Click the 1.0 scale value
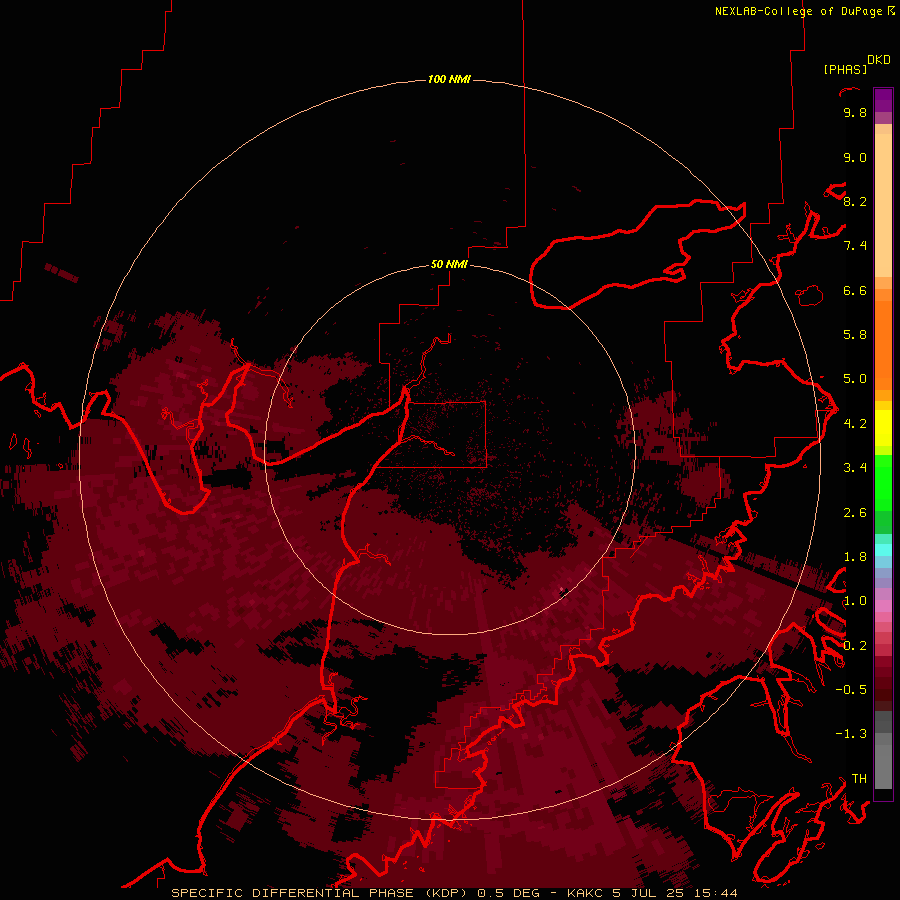The image size is (900, 900). point(855,601)
